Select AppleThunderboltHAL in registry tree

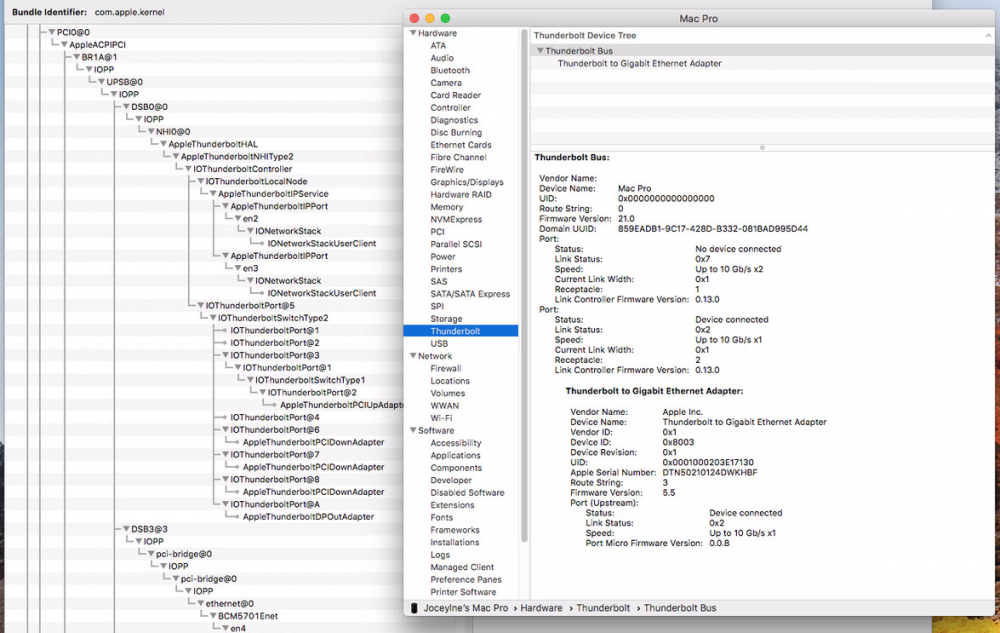pyautogui.click(x=213, y=144)
